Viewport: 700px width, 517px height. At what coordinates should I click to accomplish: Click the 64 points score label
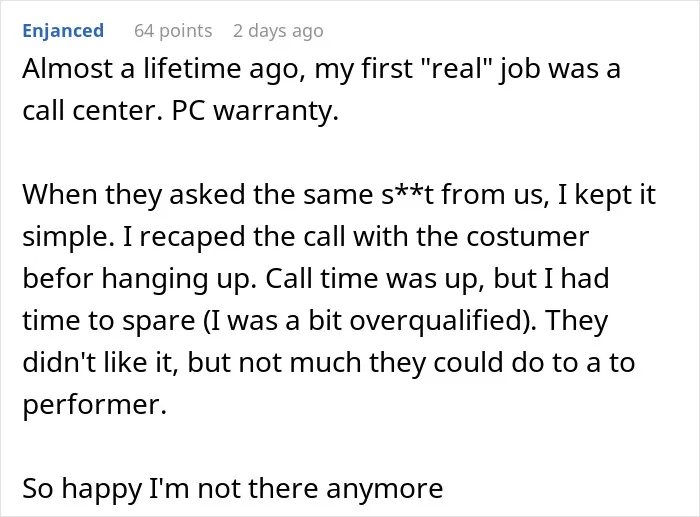173,31
